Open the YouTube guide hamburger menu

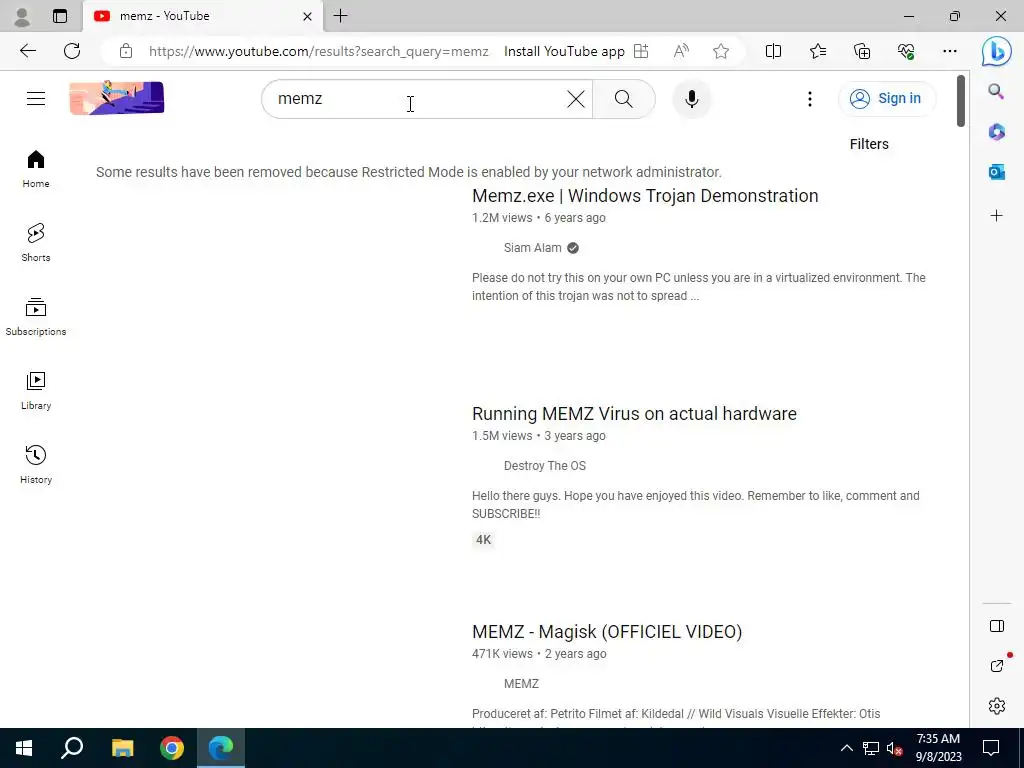click(36, 99)
